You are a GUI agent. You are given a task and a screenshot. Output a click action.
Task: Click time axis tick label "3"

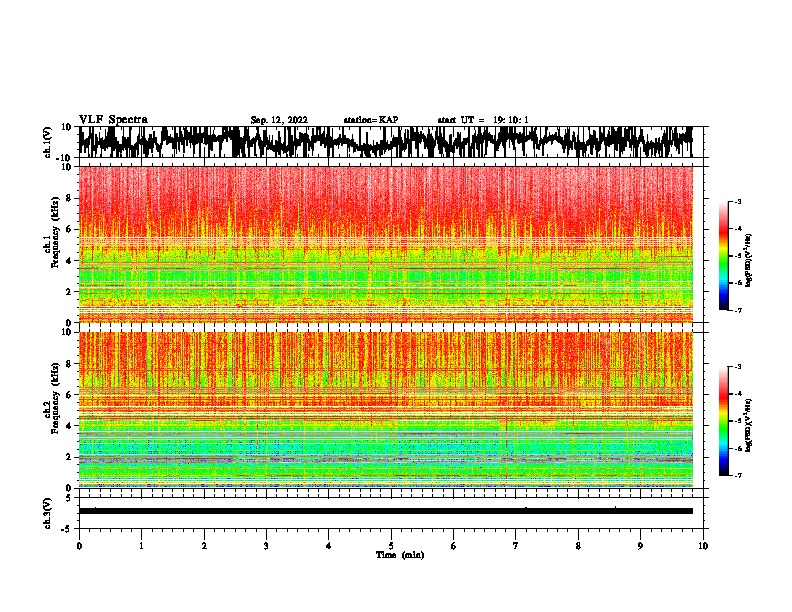[x=266, y=546]
